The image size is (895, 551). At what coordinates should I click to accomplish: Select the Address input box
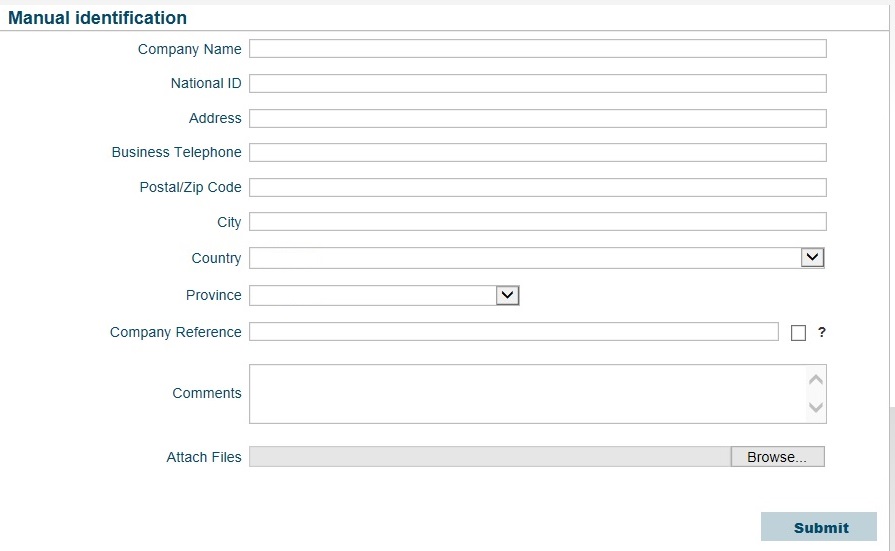point(538,118)
